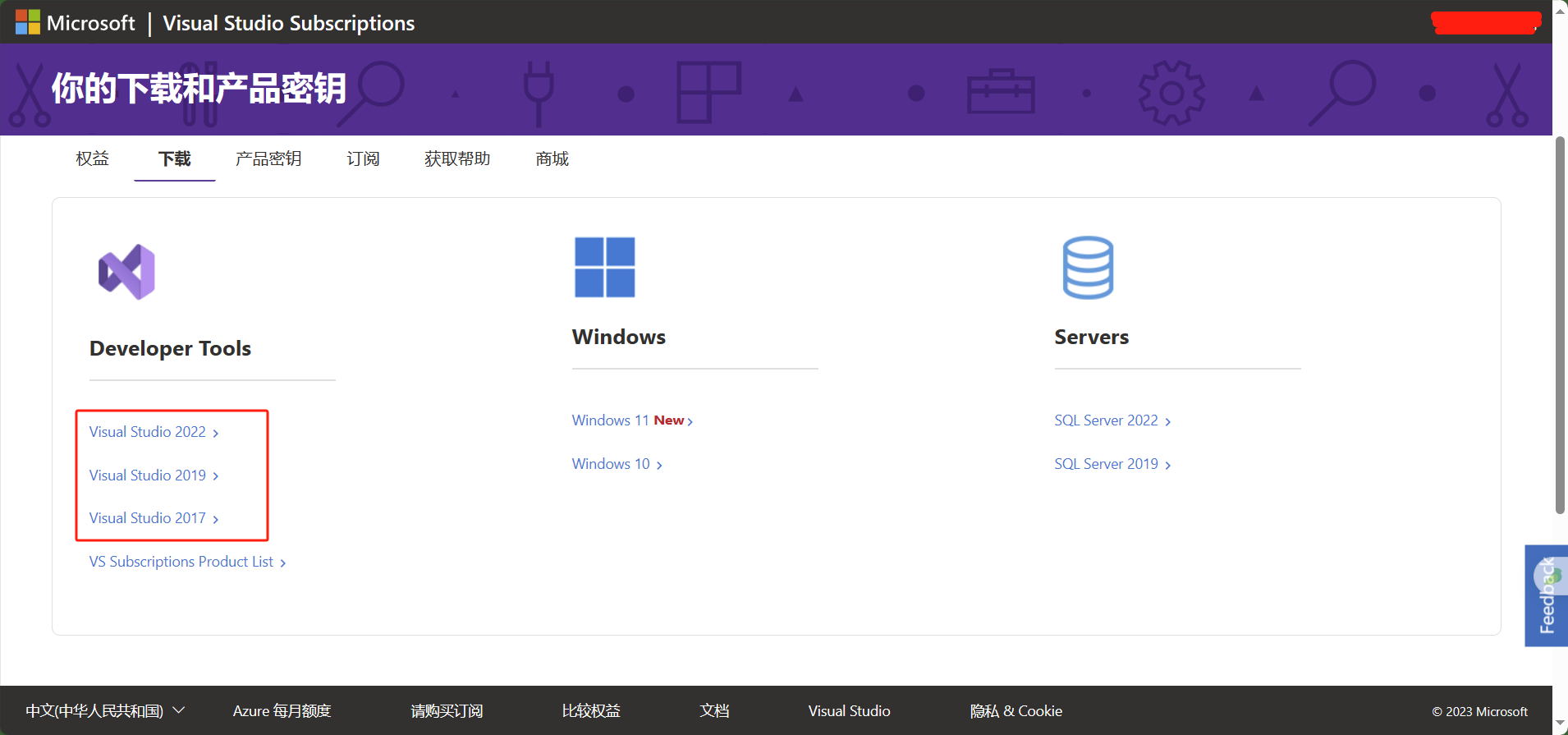Image resolution: width=1568 pixels, height=735 pixels.
Task: Click the 你的下载和产品密钥 page title
Action: 199,89
